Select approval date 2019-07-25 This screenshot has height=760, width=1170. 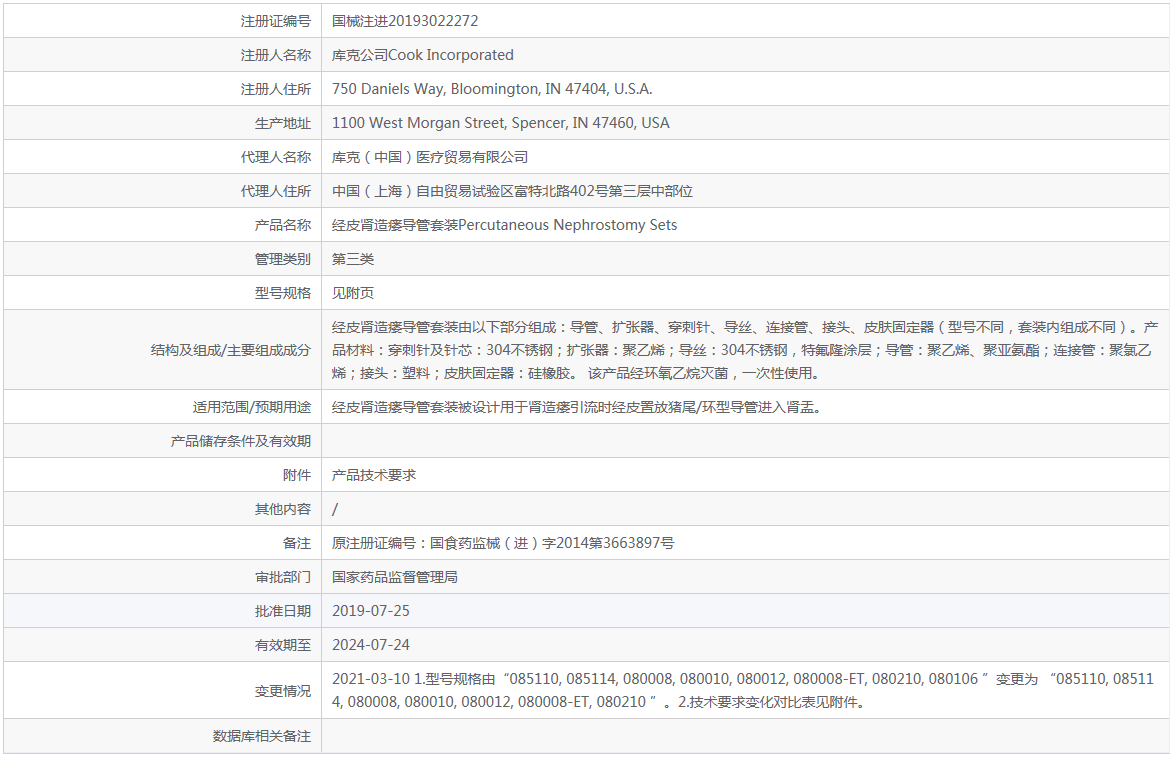point(371,611)
